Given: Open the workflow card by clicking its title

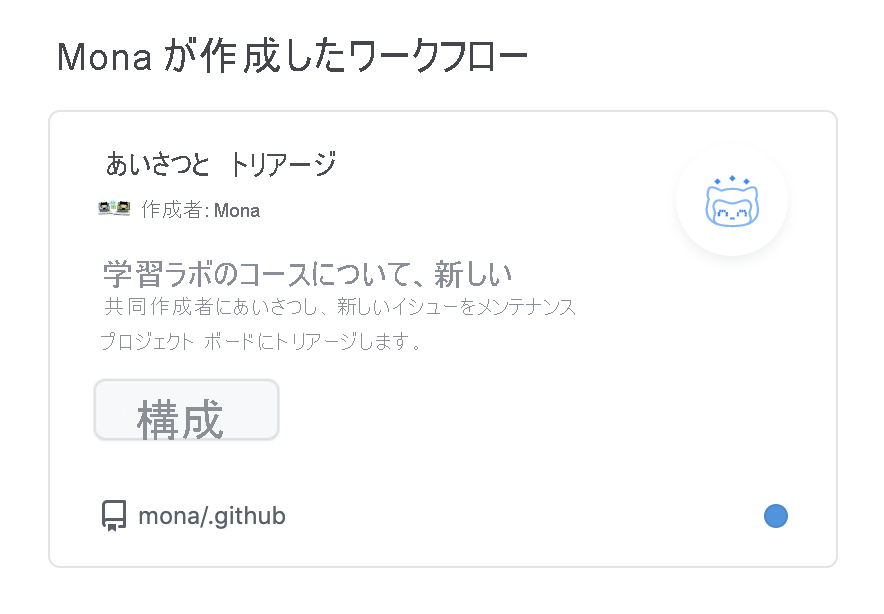Looking at the screenshot, I should 222,163.
